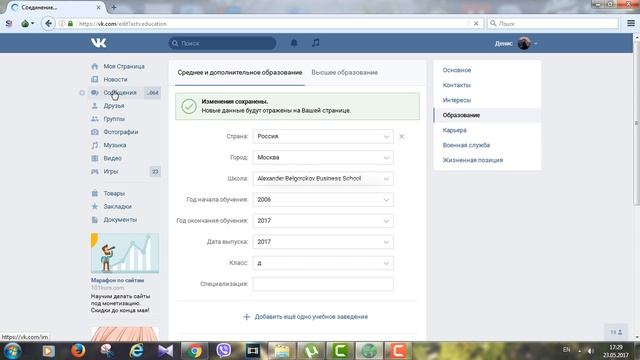Open the user menu arrow beside Денис
This screenshot has height=360, width=640.
[536, 43]
